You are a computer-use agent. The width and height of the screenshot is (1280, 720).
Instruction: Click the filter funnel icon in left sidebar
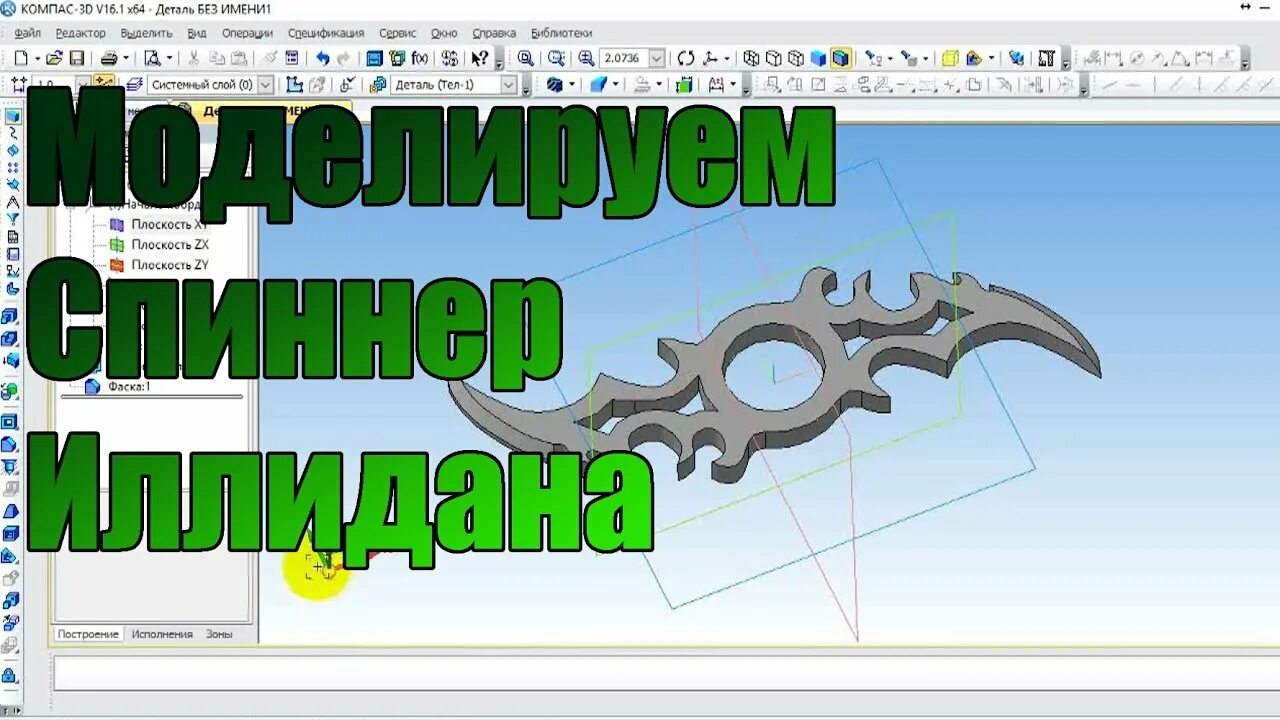pos(13,219)
